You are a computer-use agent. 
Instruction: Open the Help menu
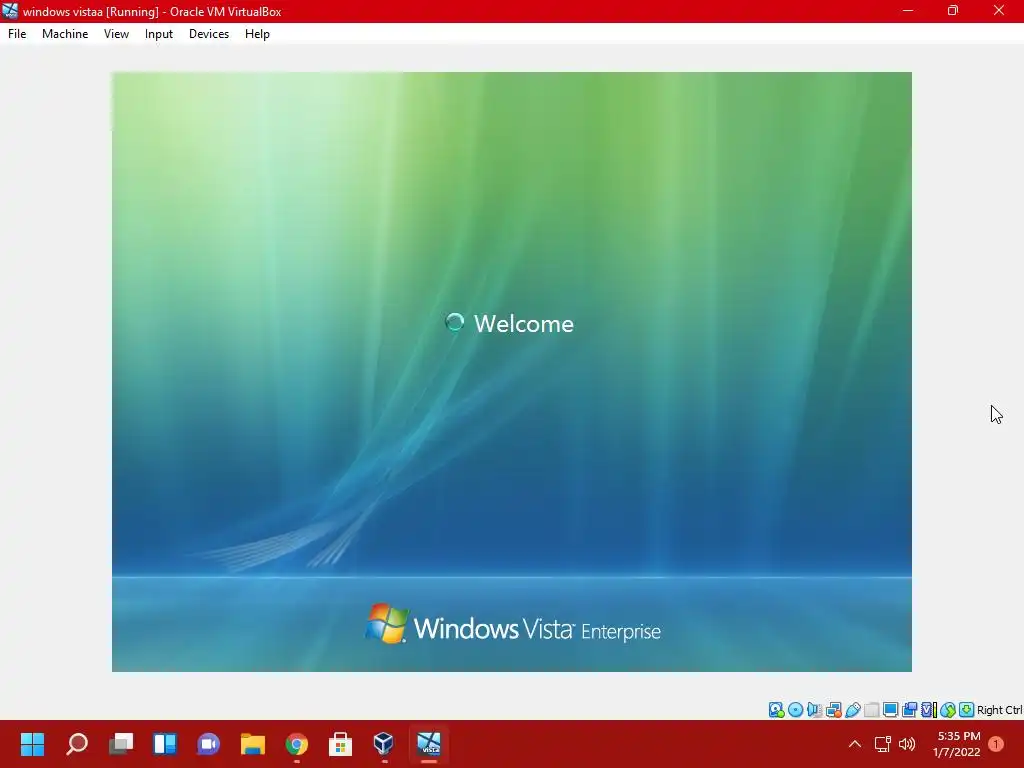257,34
